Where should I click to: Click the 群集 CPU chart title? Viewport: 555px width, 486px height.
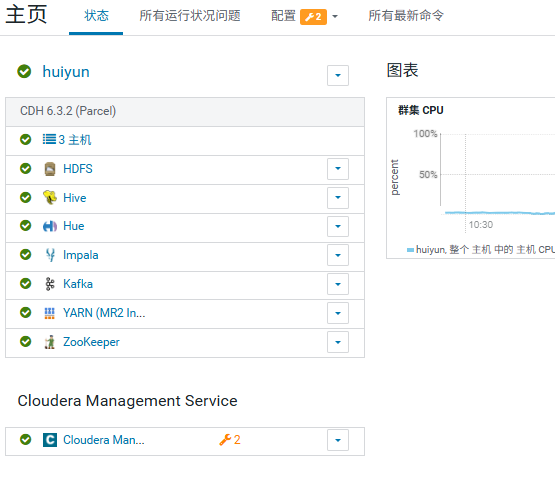[x=420, y=110]
